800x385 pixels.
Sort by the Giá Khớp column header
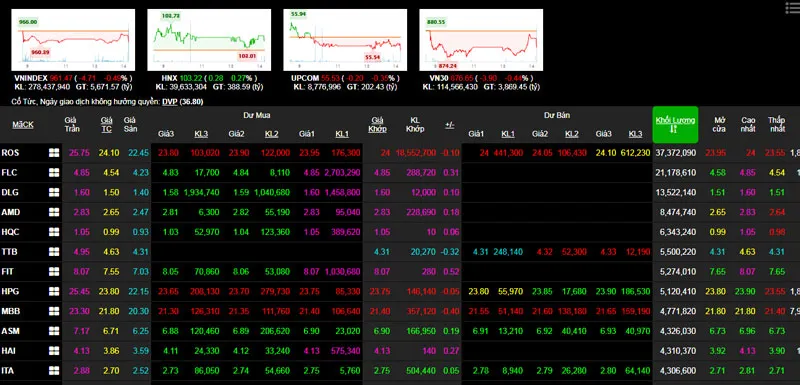(x=377, y=124)
